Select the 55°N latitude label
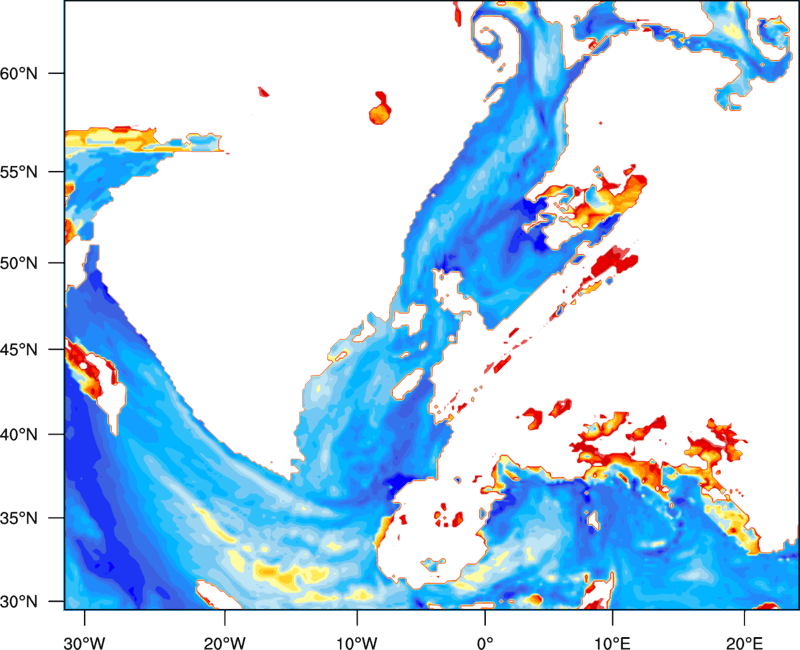The height and width of the screenshot is (650, 800). point(19,172)
